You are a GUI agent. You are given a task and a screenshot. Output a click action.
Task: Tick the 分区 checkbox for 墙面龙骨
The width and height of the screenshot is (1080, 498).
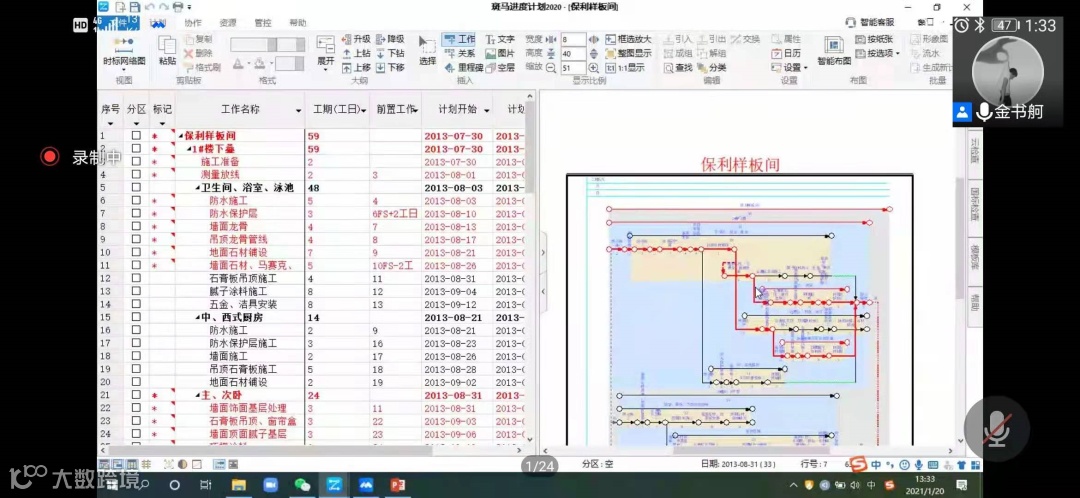136,227
